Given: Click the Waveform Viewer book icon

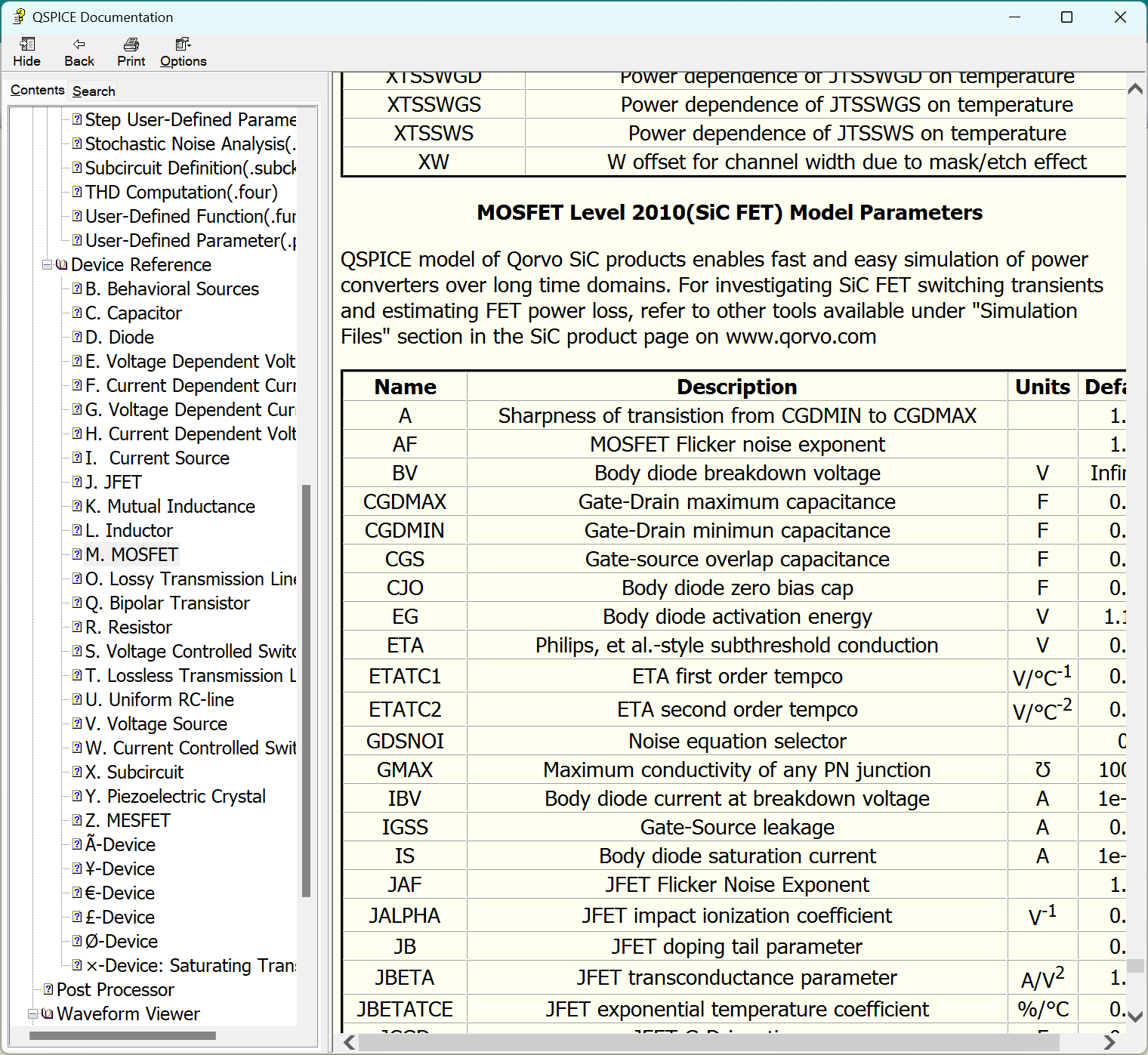Looking at the screenshot, I should [x=48, y=1014].
